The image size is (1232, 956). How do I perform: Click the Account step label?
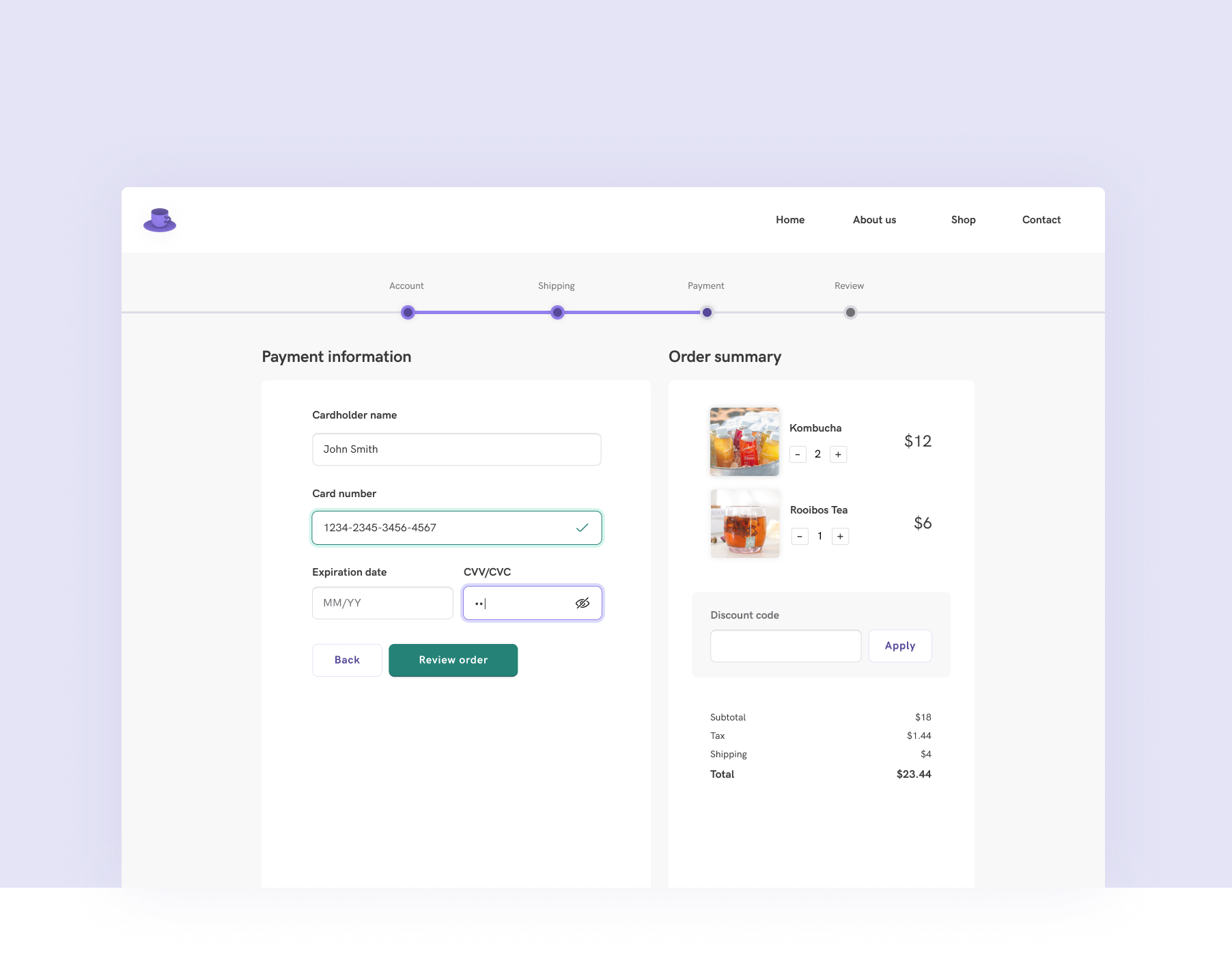pos(406,286)
